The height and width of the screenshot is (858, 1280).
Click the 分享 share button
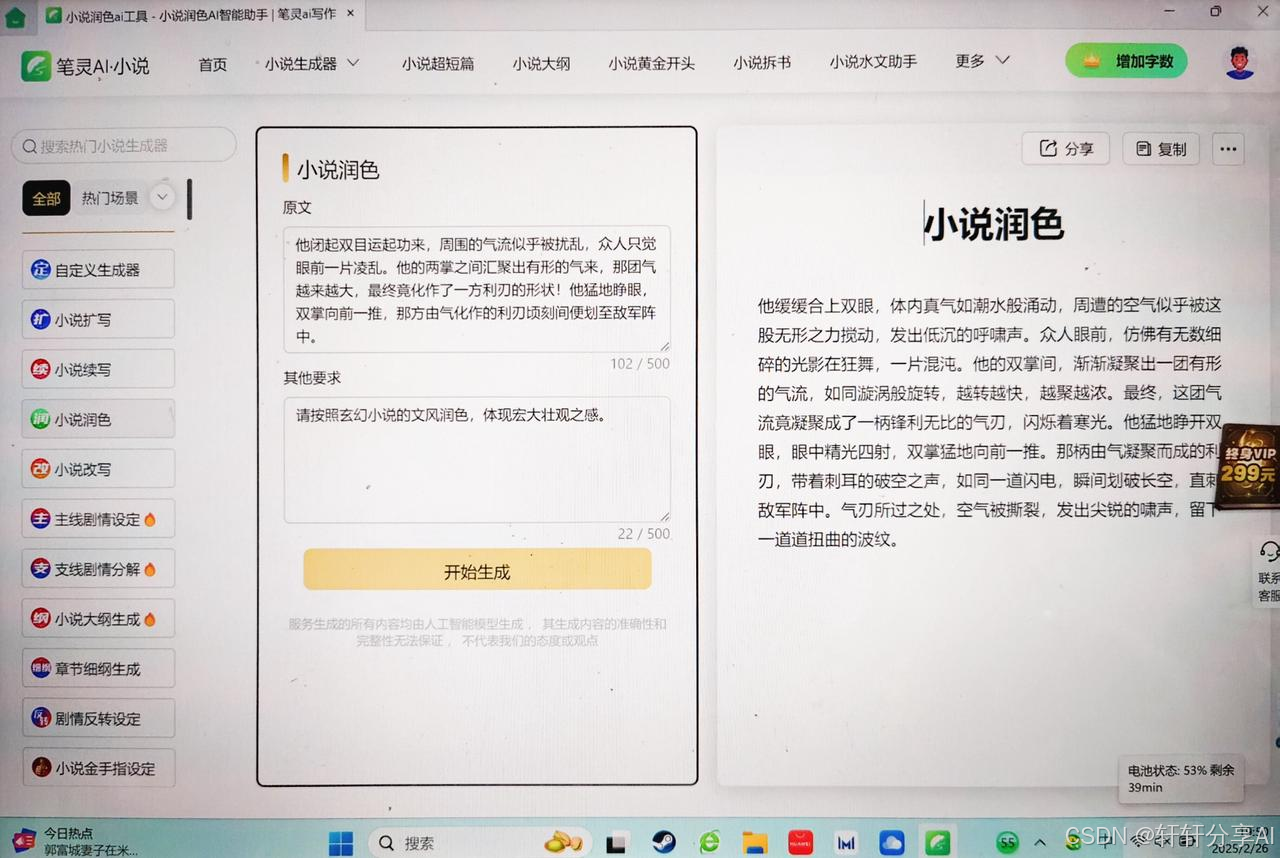pos(1066,148)
